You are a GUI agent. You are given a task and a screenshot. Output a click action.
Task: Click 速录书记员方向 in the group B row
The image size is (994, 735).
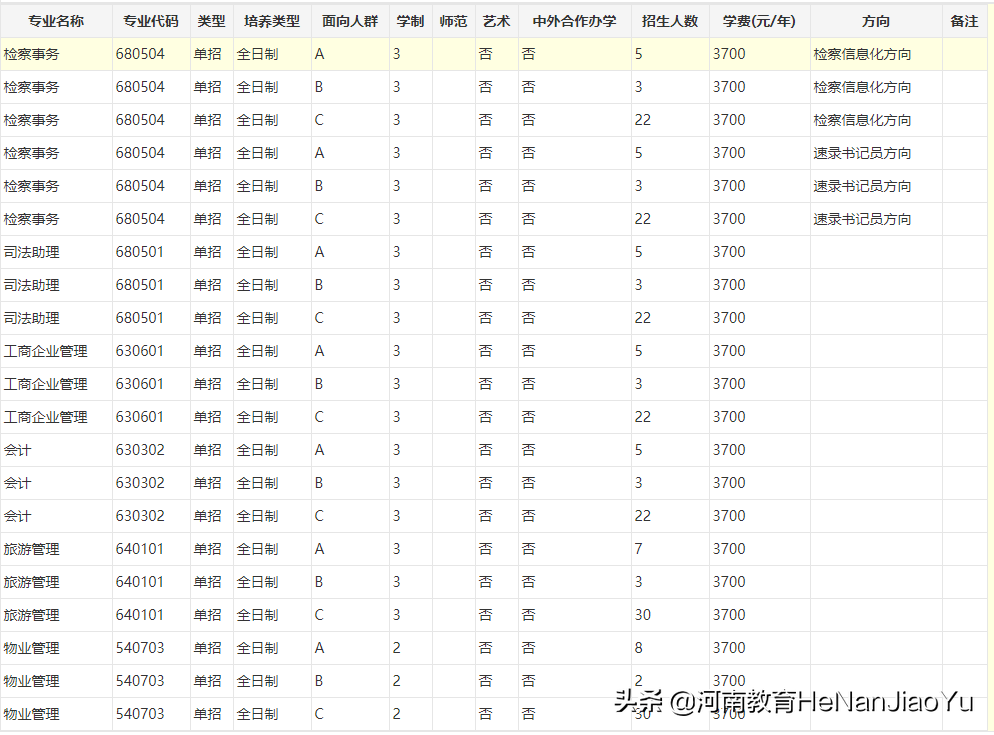point(862,186)
